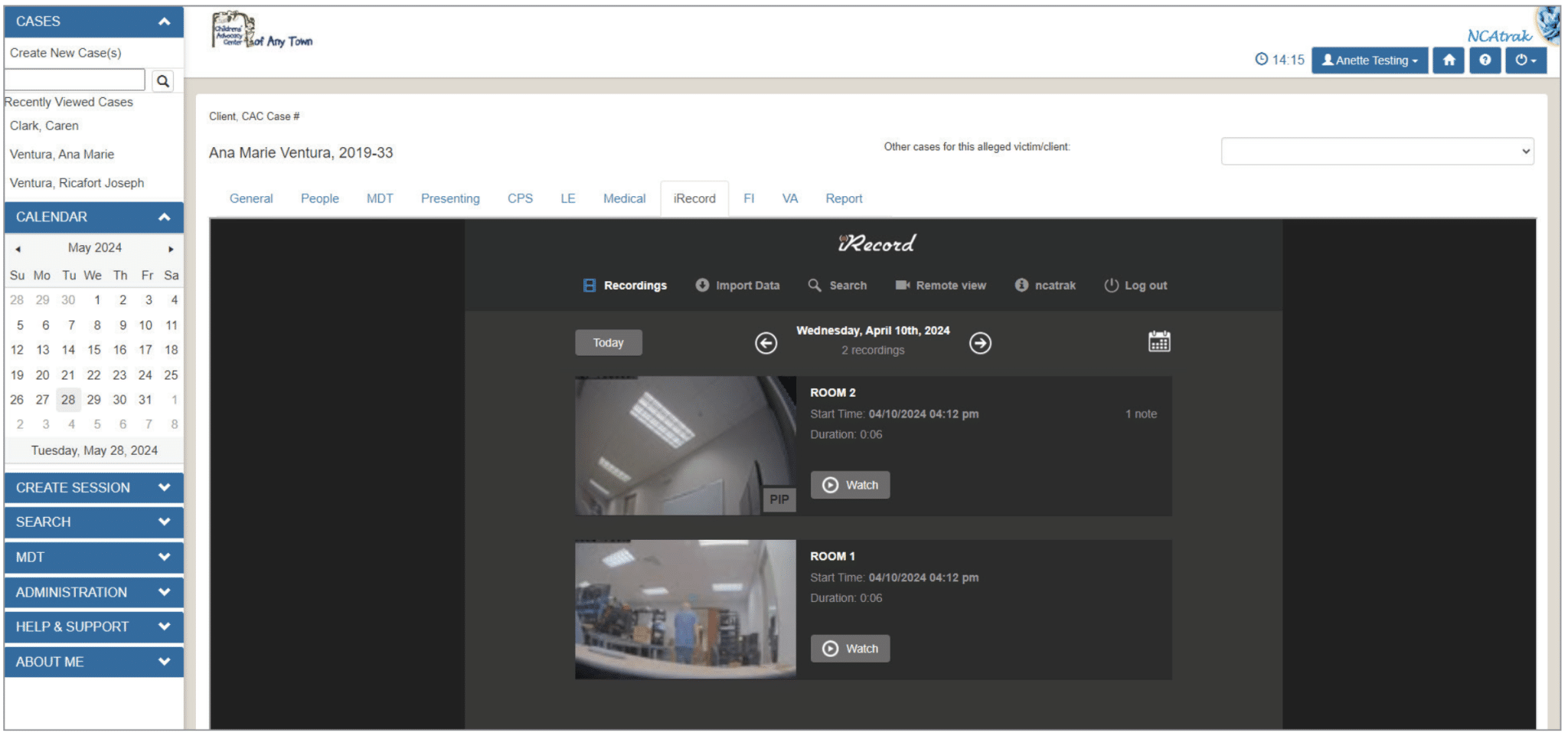Open the Remote view menu item

coord(941,286)
